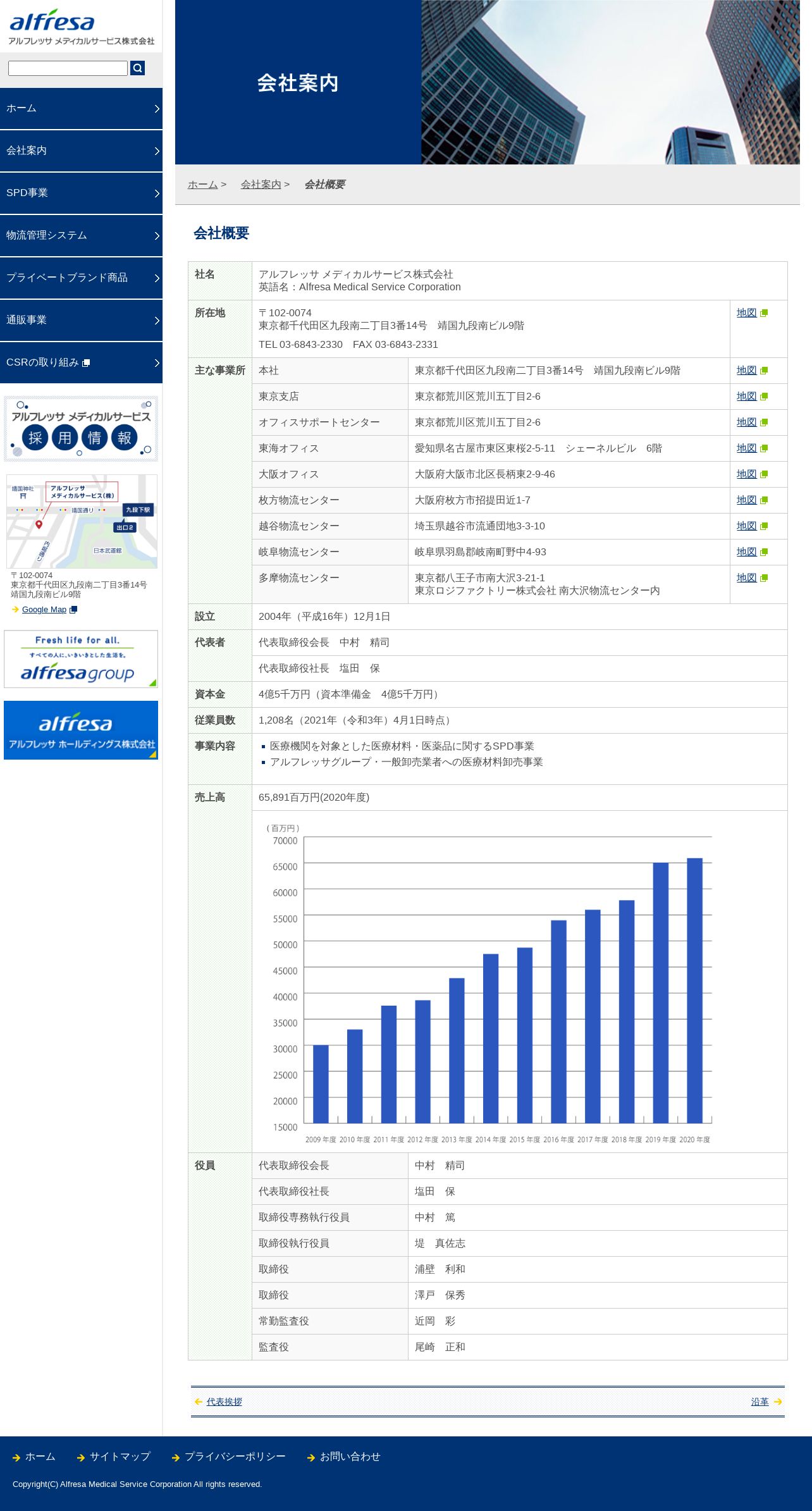Click external-link icon in 東京支店 row
This screenshot has width=812, height=1511.
764,397
